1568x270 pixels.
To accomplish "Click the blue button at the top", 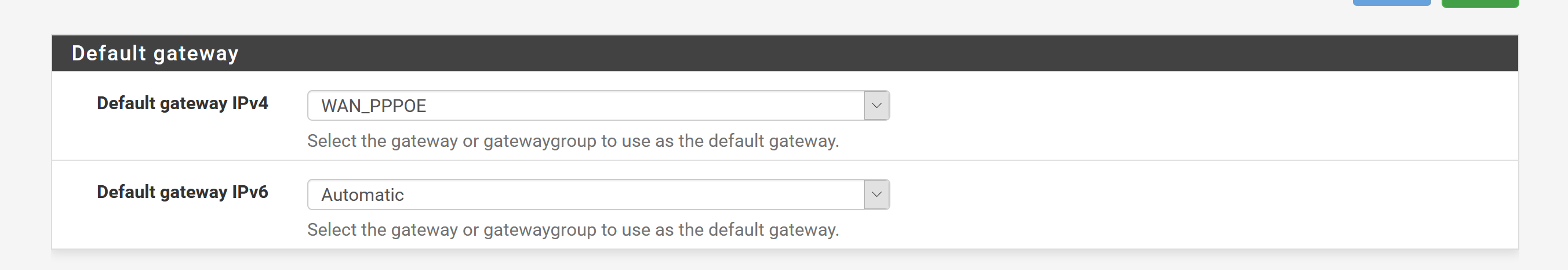I will pyautogui.click(x=1391, y=2).
